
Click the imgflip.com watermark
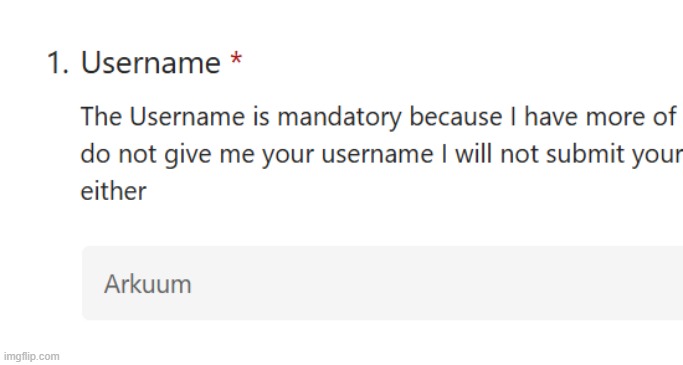(31, 356)
